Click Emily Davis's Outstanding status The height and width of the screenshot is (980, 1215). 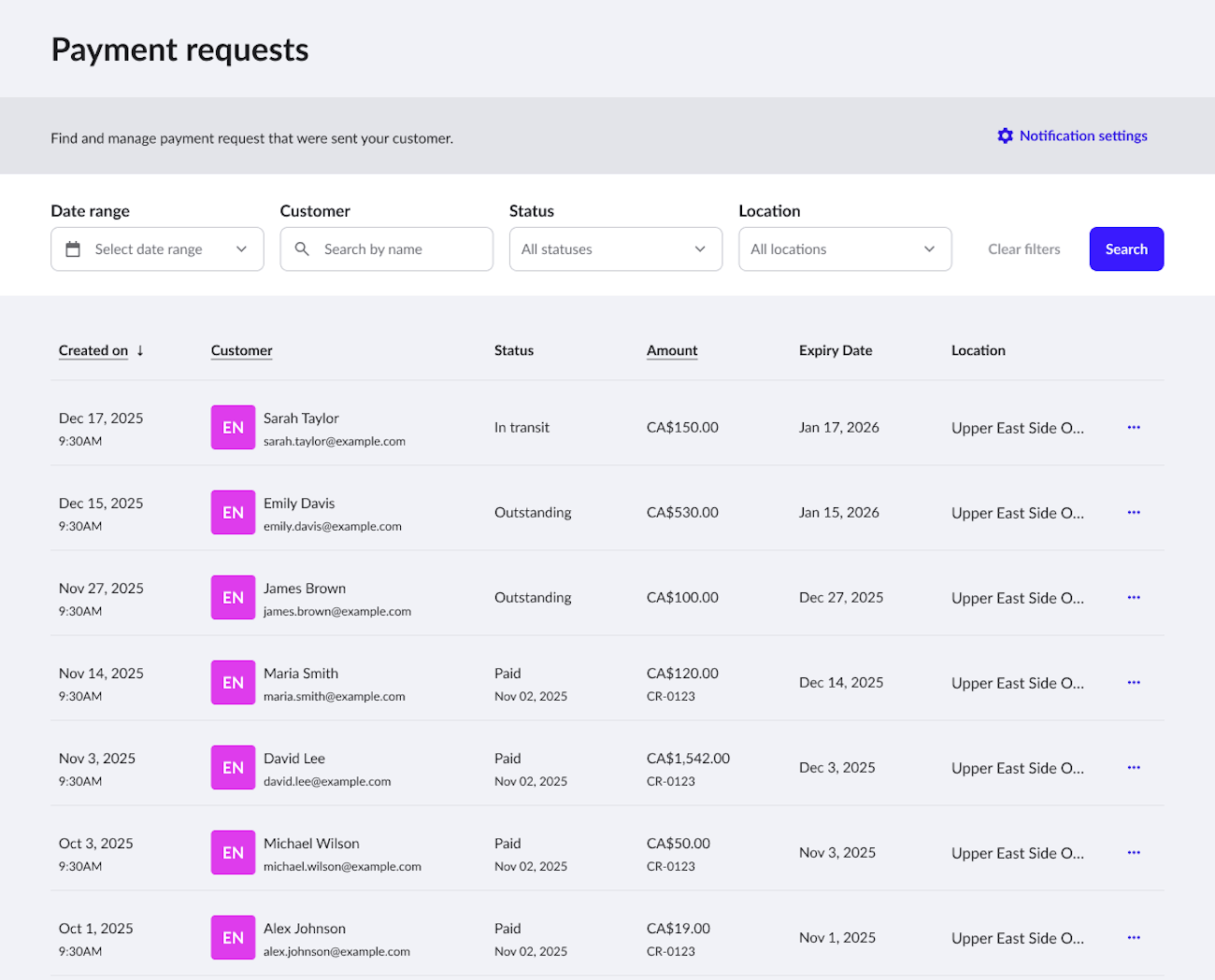click(533, 512)
